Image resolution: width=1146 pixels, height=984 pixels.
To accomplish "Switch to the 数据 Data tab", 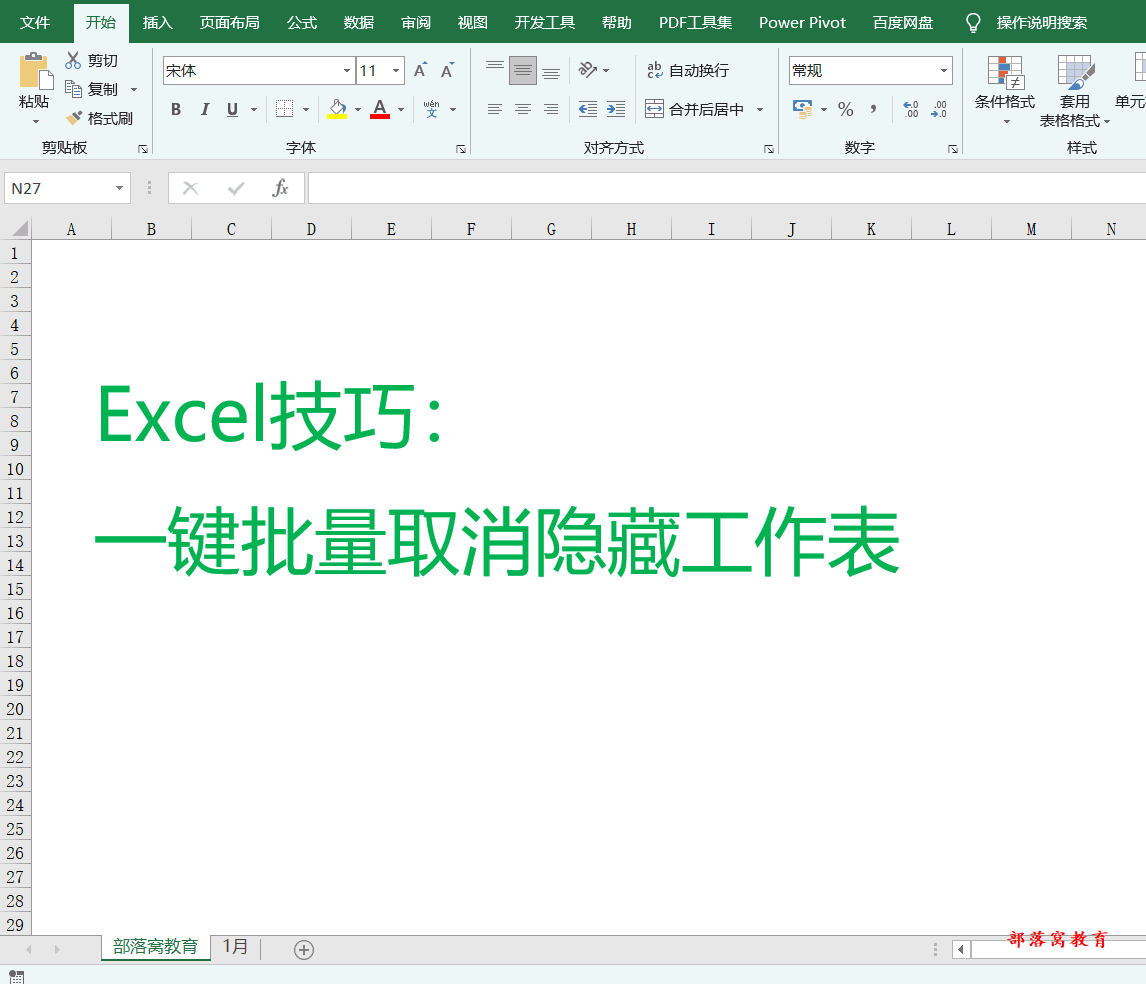I will click(x=359, y=23).
